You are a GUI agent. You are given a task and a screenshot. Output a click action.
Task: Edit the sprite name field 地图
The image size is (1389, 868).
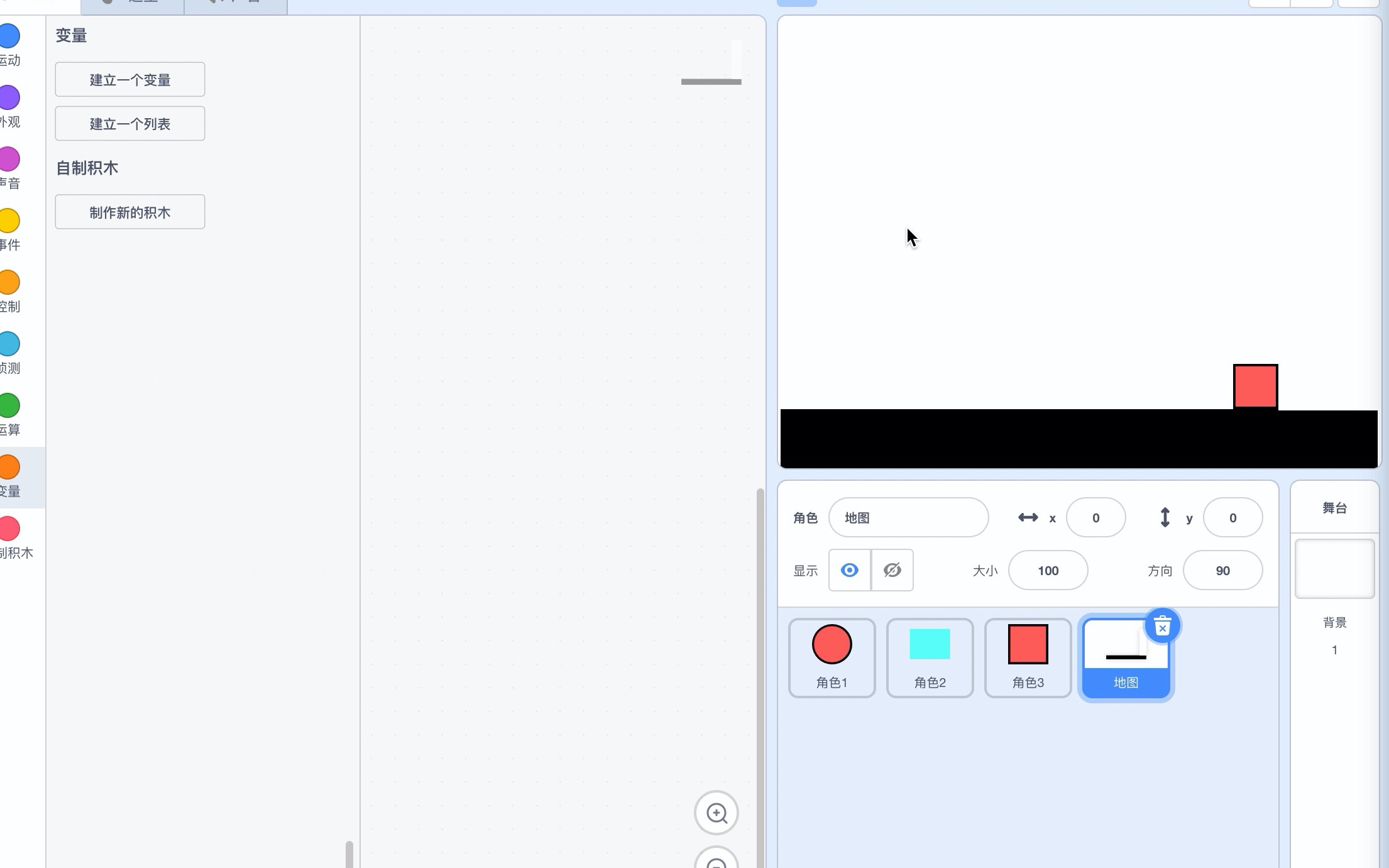click(x=908, y=518)
